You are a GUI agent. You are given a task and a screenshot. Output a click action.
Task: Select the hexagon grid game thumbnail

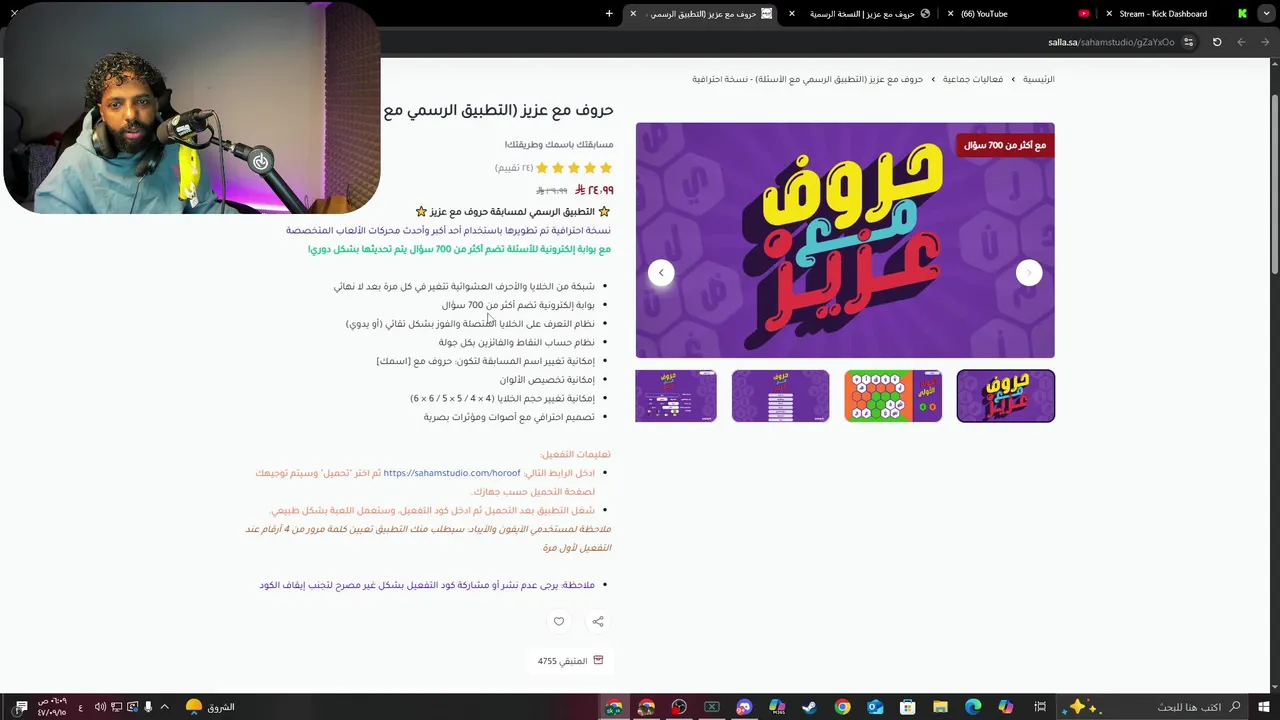pyautogui.click(x=893, y=396)
